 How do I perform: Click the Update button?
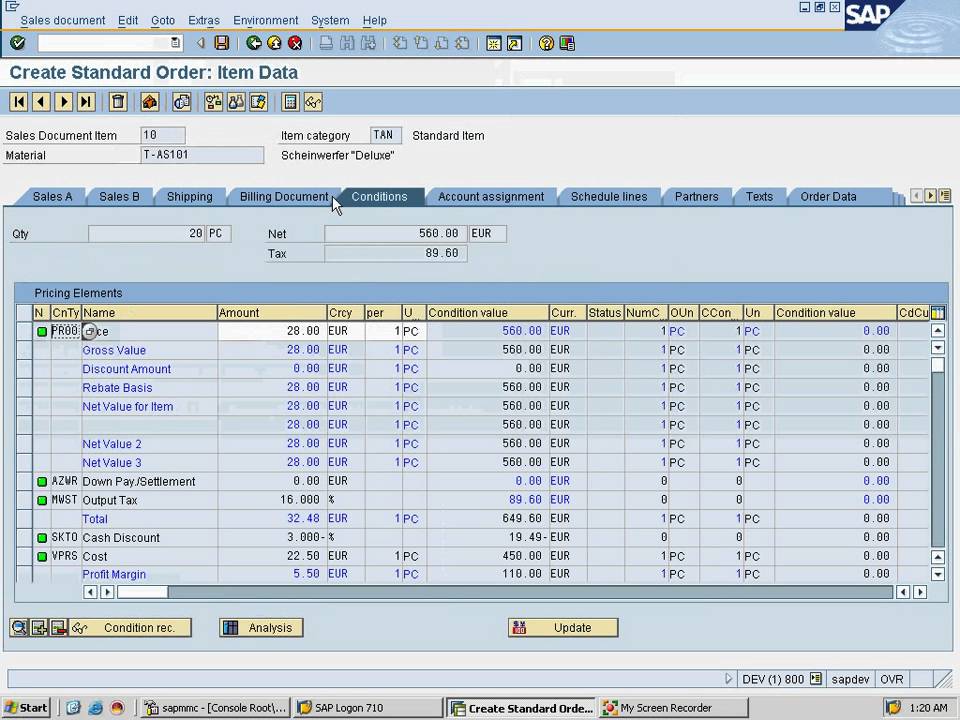pyautogui.click(x=563, y=628)
